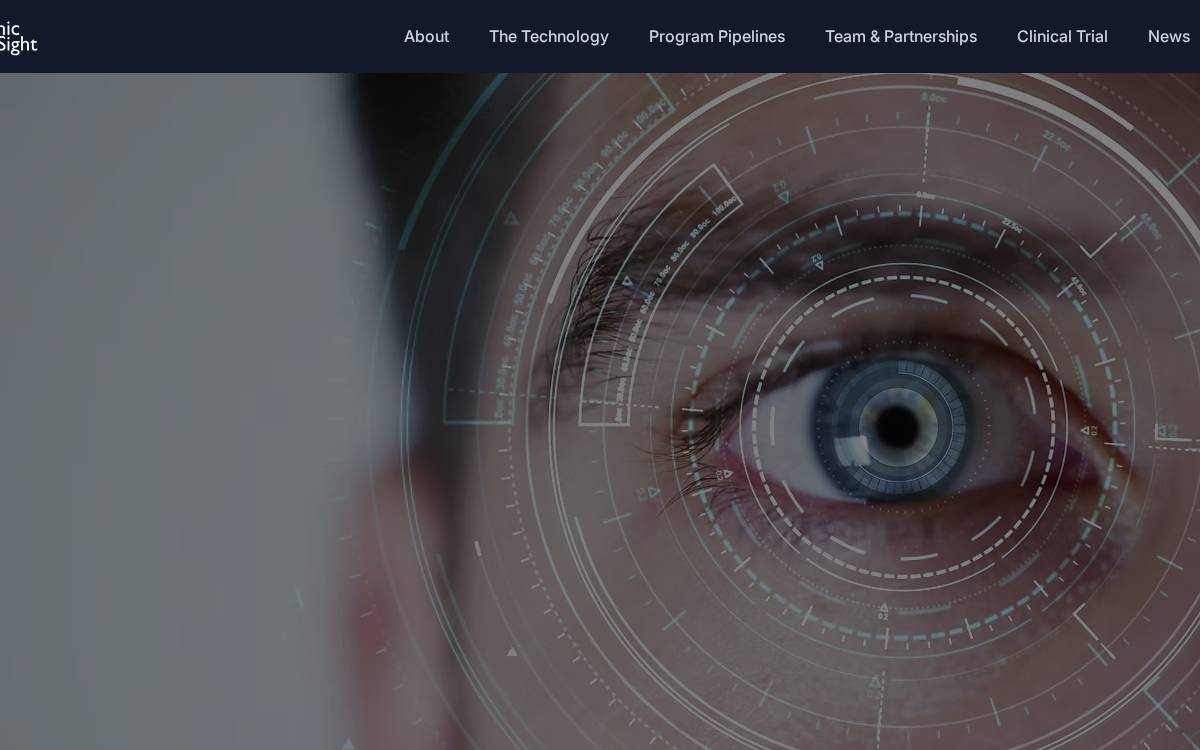Open Team & Partnerships section
The image size is (1200, 750).
[x=900, y=37]
